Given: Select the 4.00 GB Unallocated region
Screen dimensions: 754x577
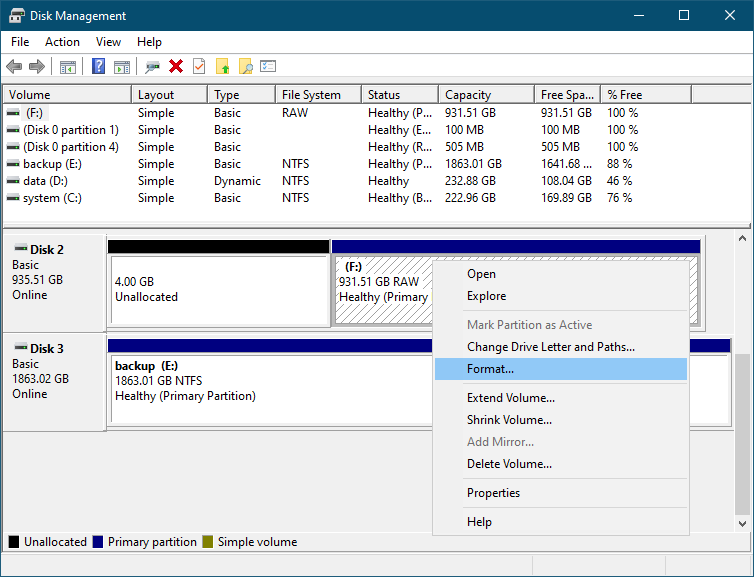Looking at the screenshot, I should [x=219, y=283].
